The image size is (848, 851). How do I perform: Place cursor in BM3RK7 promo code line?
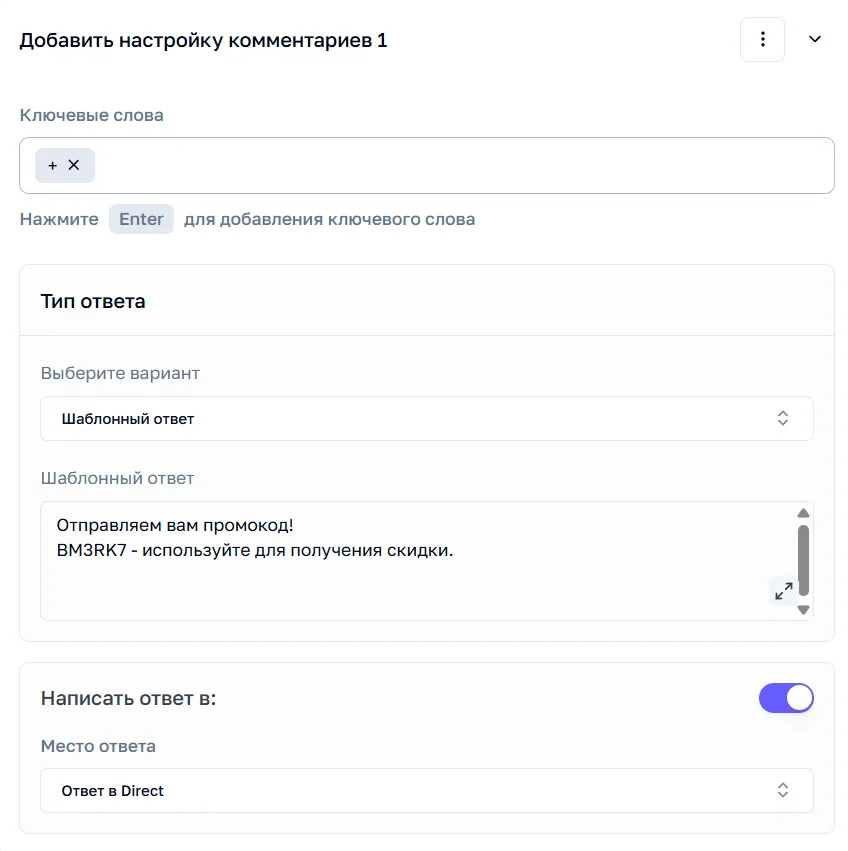tap(255, 550)
